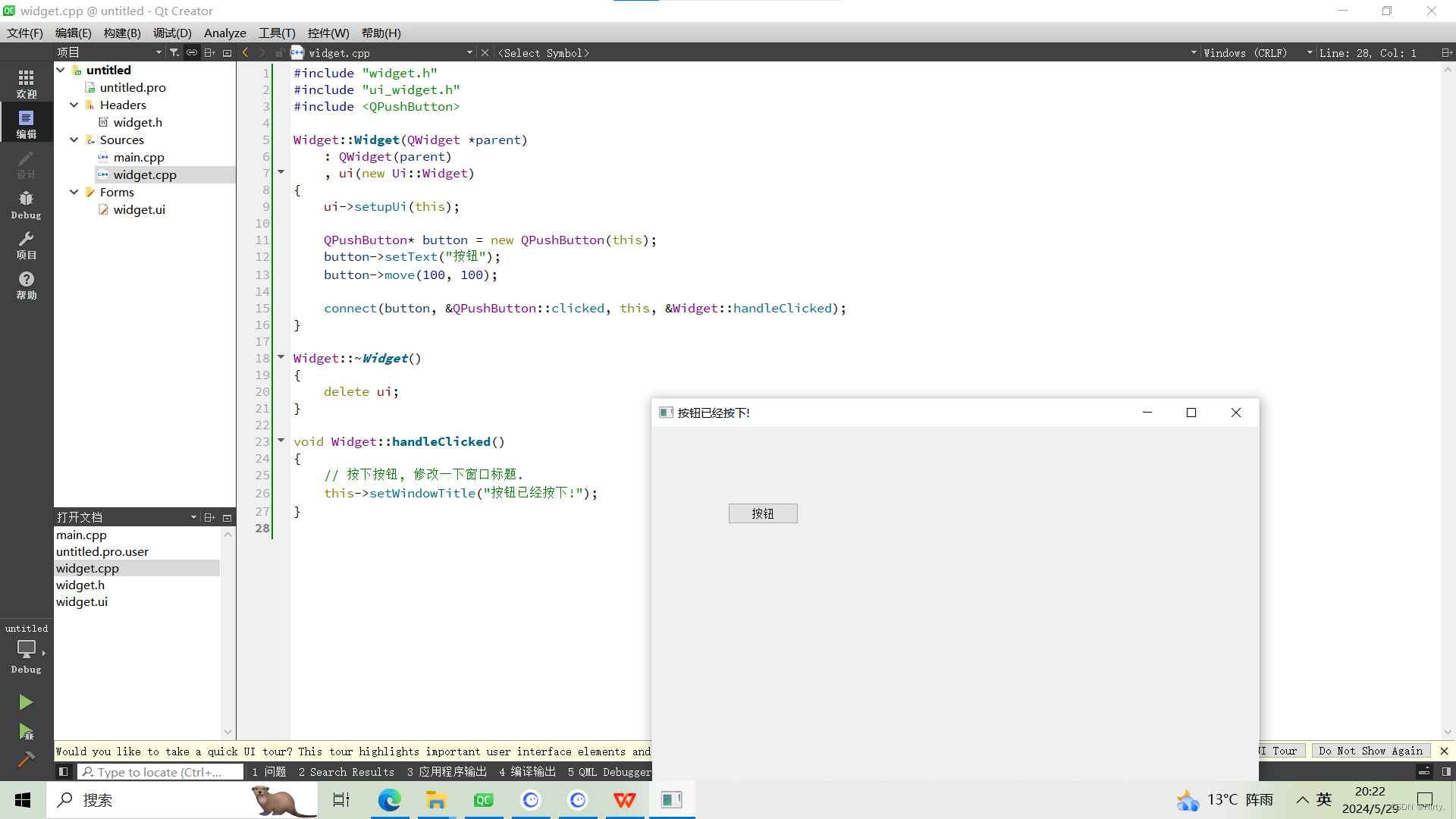
Task: Click the green Run button
Action: coord(26,702)
